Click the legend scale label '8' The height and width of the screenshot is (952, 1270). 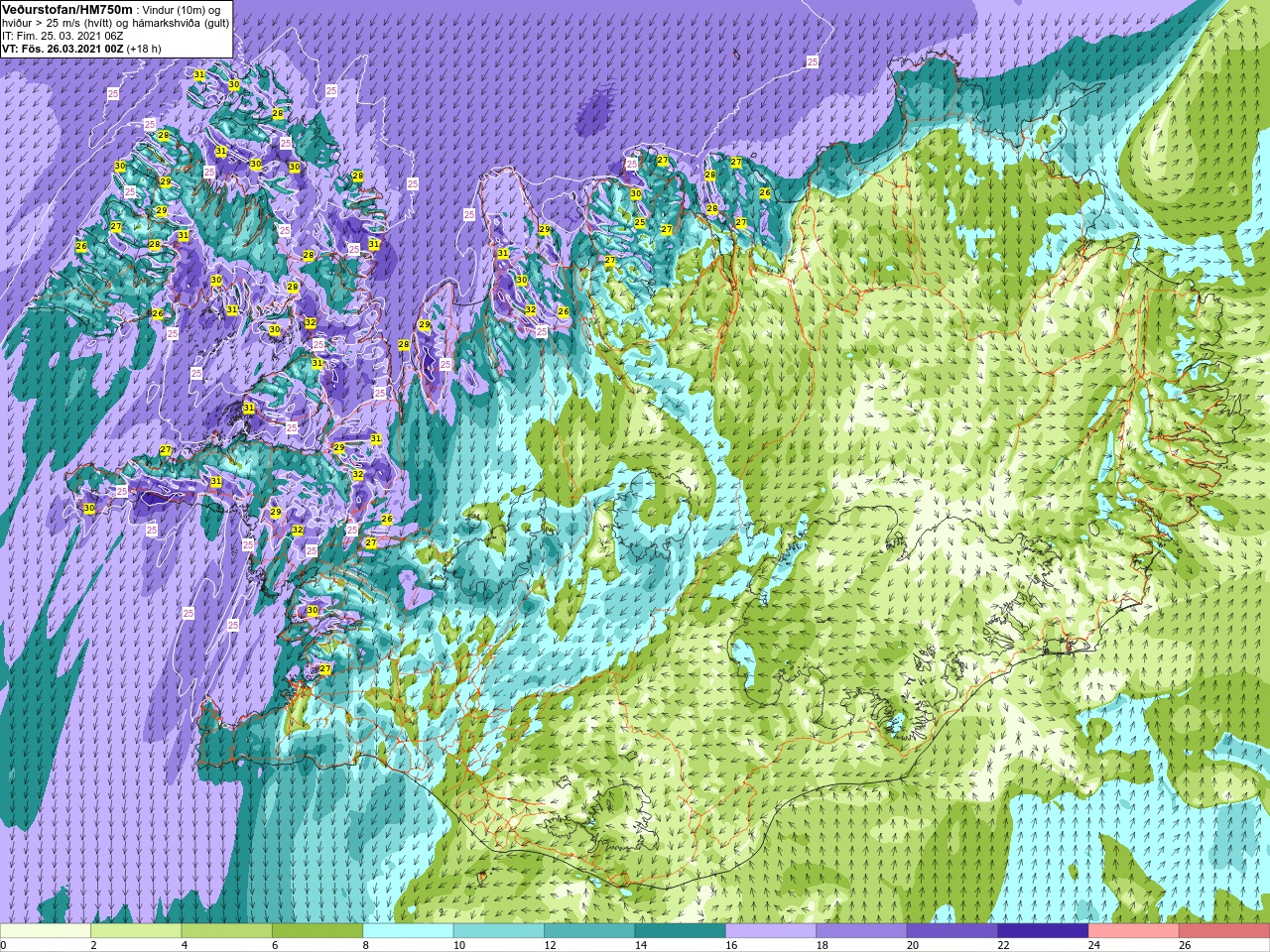point(366,946)
